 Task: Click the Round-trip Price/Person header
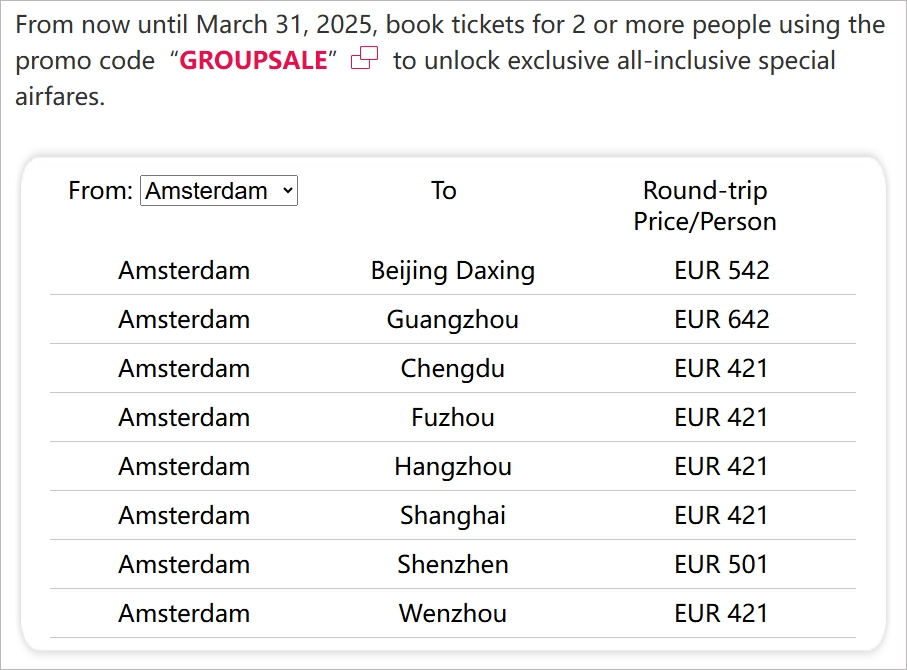coord(705,206)
